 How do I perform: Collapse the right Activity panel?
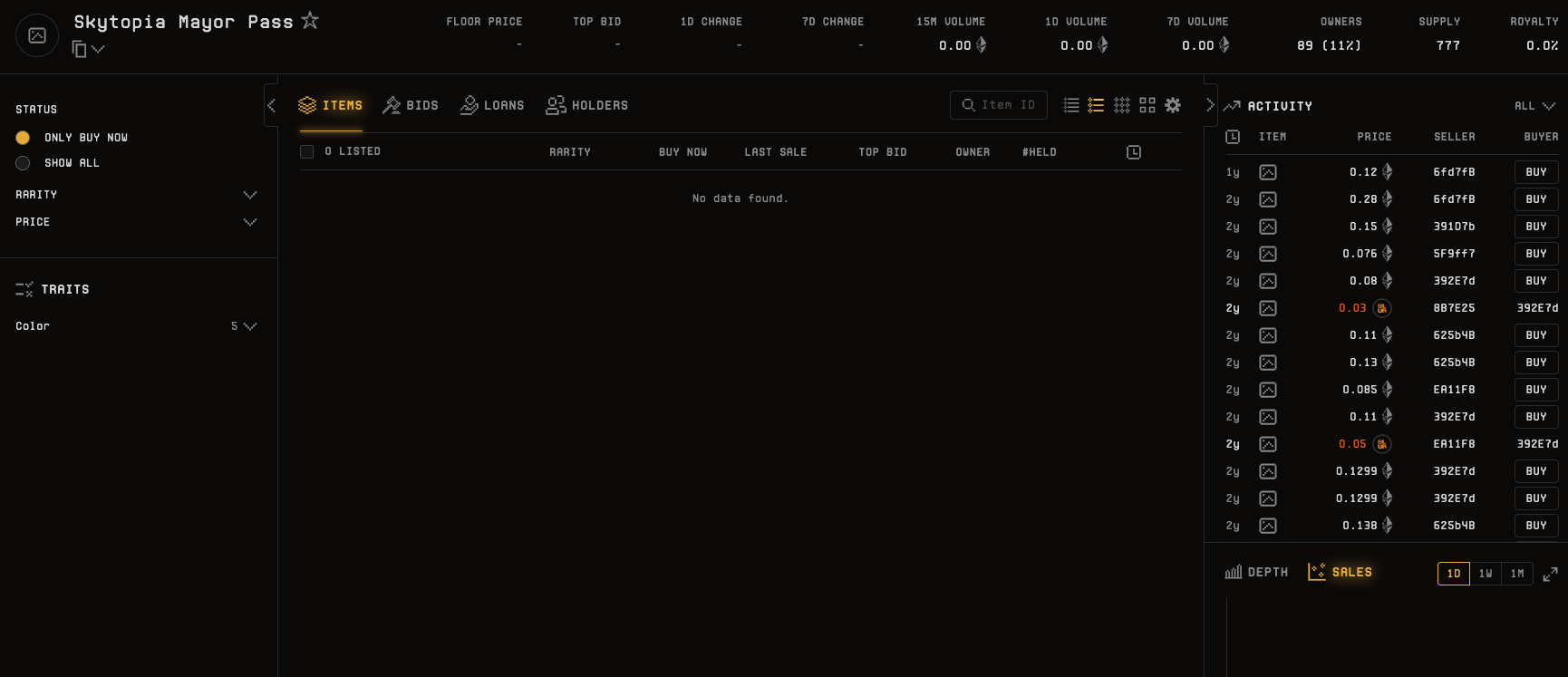pyautogui.click(x=1210, y=105)
